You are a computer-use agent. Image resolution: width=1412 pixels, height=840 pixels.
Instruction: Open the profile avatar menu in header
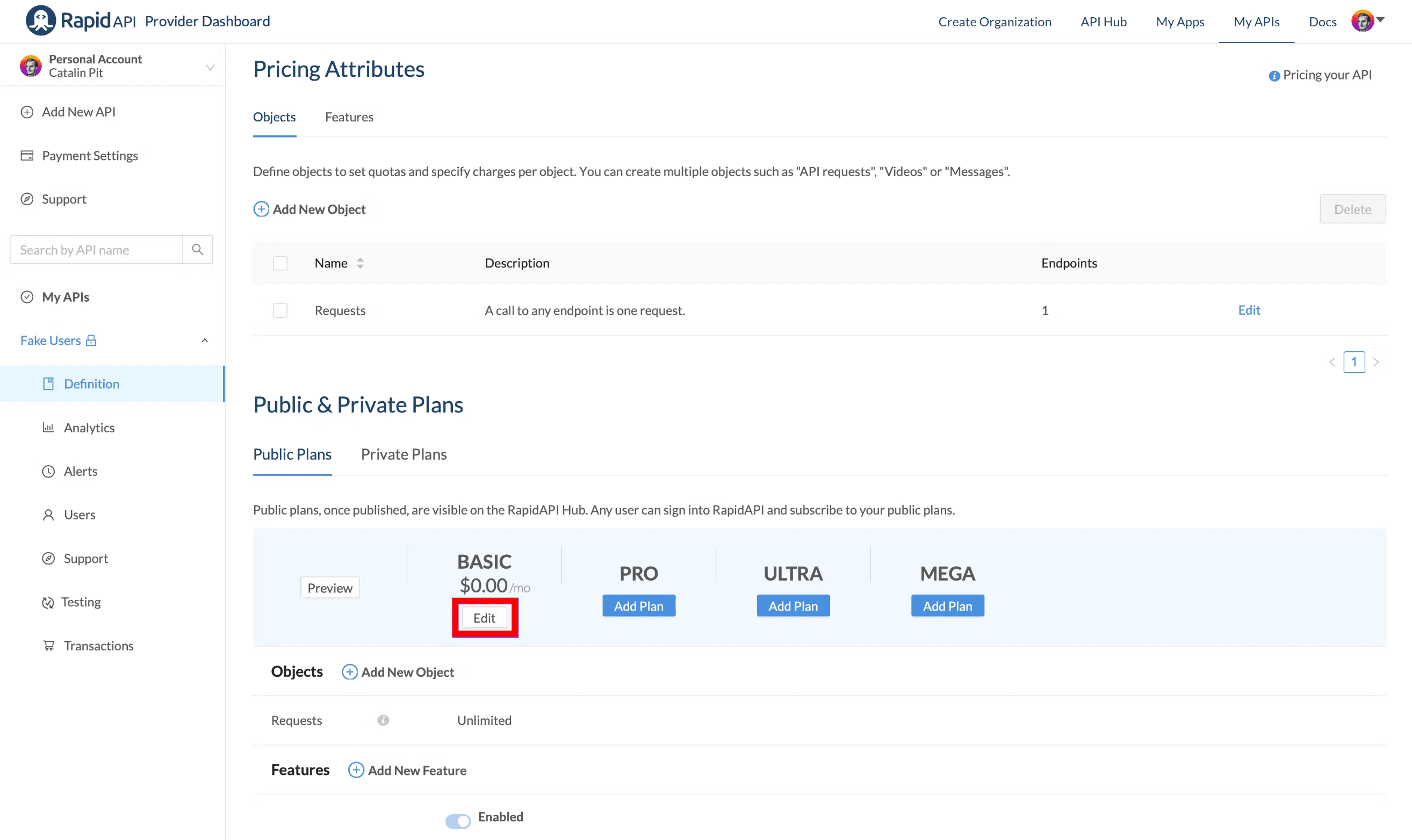1362,21
